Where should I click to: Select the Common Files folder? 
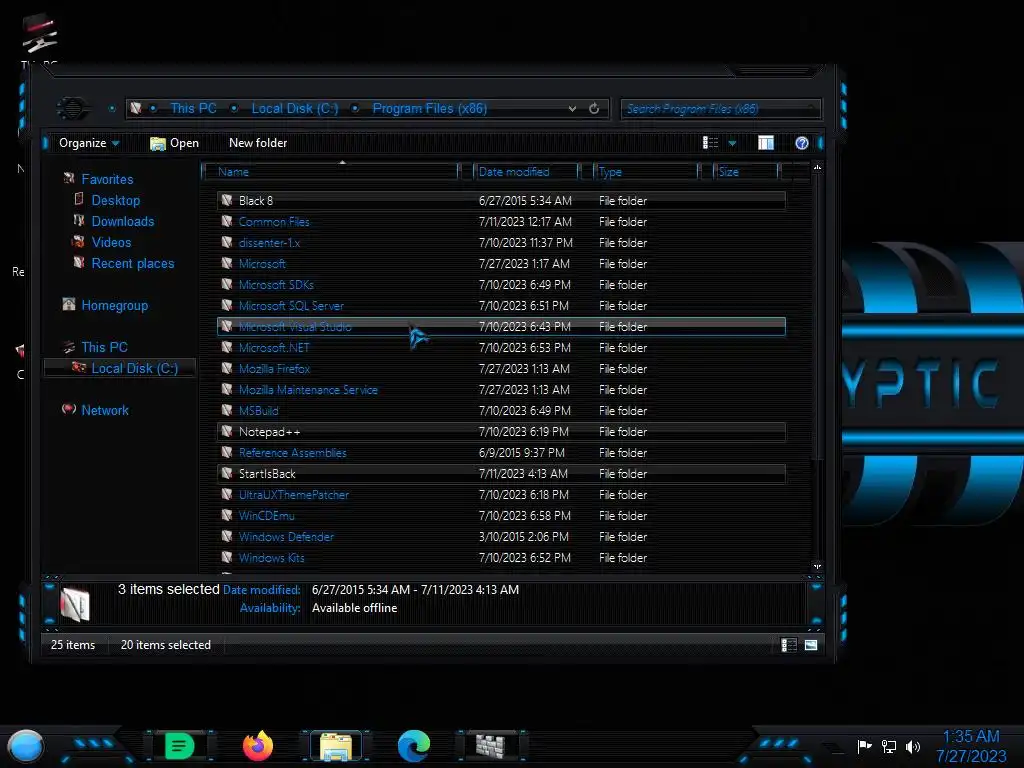501,221
